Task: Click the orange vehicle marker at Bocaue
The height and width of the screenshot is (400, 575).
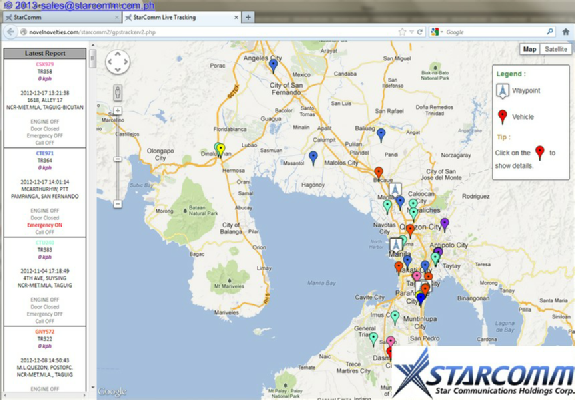Action: [378, 173]
